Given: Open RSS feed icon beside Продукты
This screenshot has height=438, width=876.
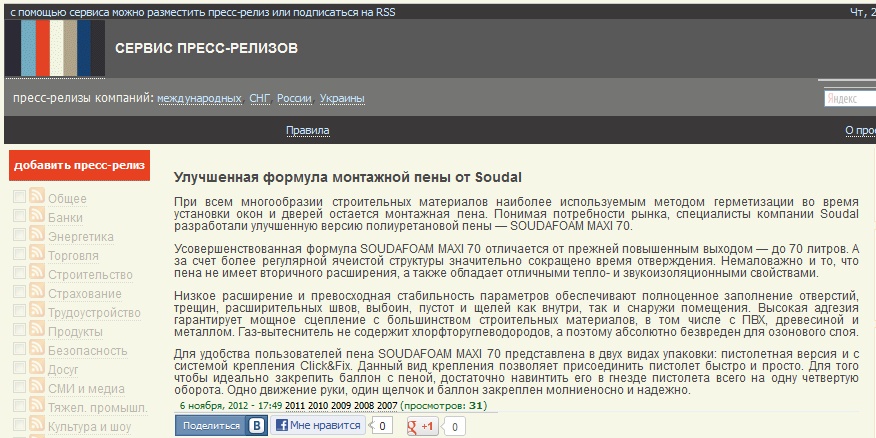Looking at the screenshot, I should click(x=37, y=328).
